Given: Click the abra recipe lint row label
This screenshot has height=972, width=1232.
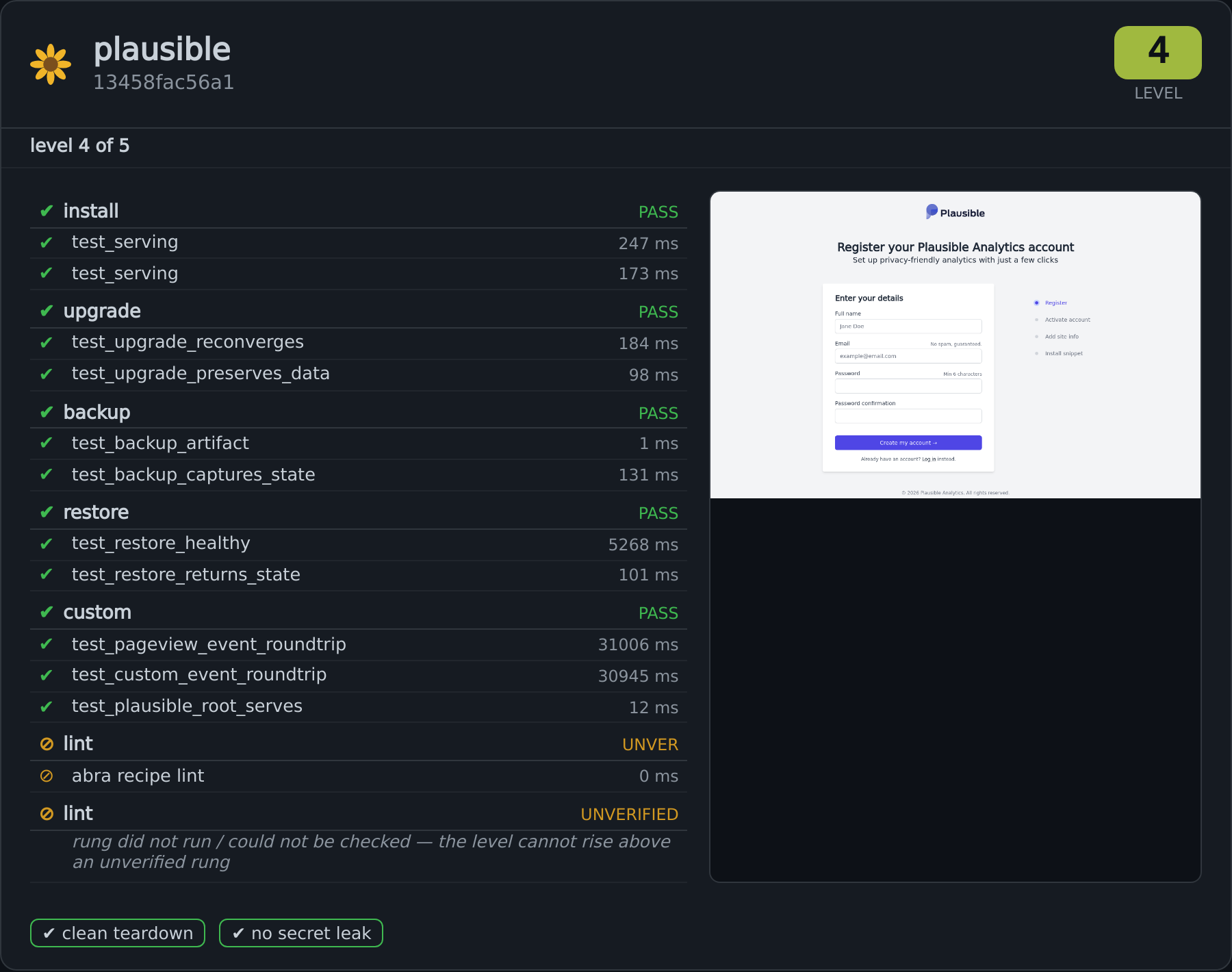Looking at the screenshot, I should click(138, 776).
